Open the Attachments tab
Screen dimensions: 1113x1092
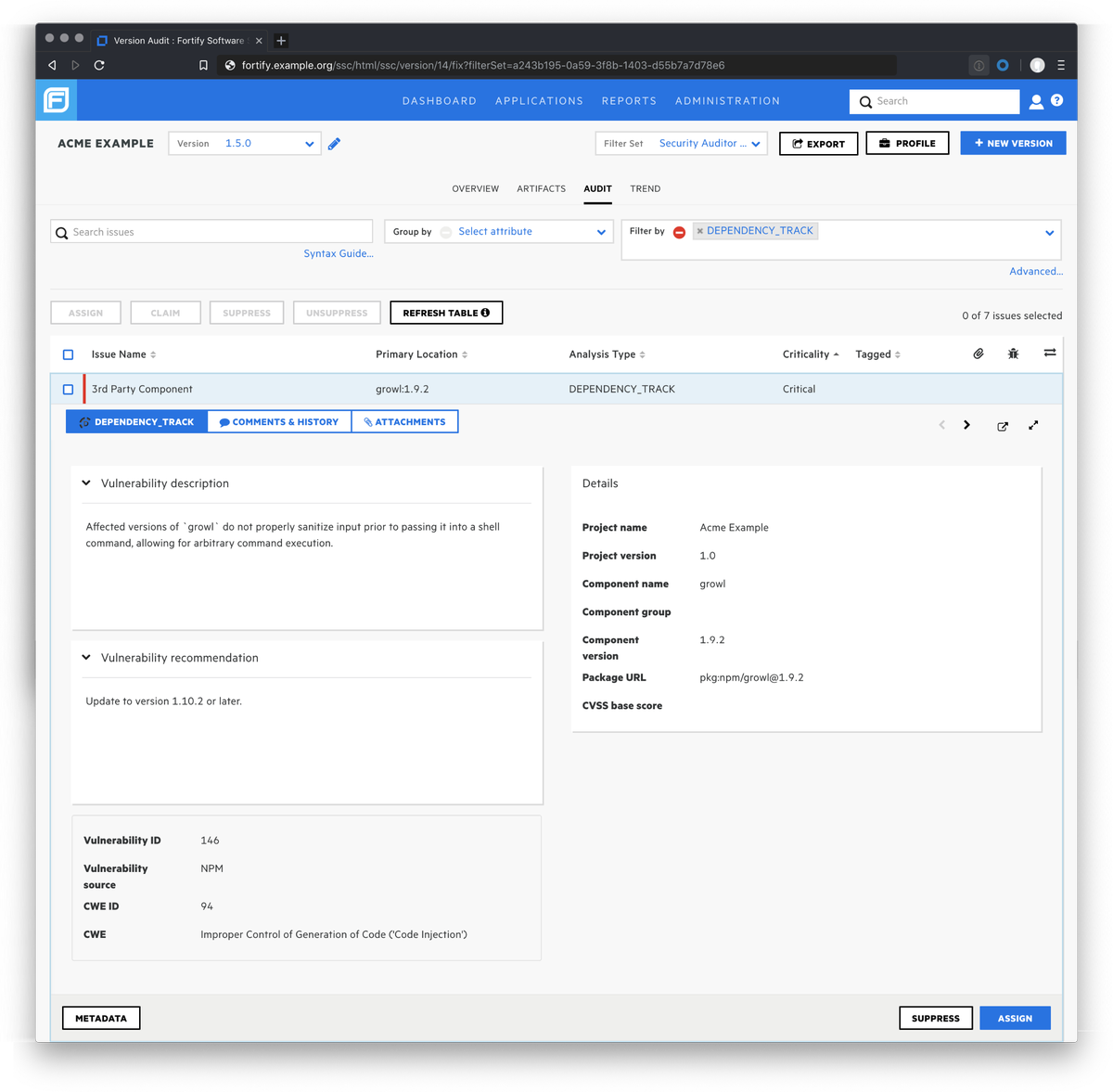coord(404,422)
